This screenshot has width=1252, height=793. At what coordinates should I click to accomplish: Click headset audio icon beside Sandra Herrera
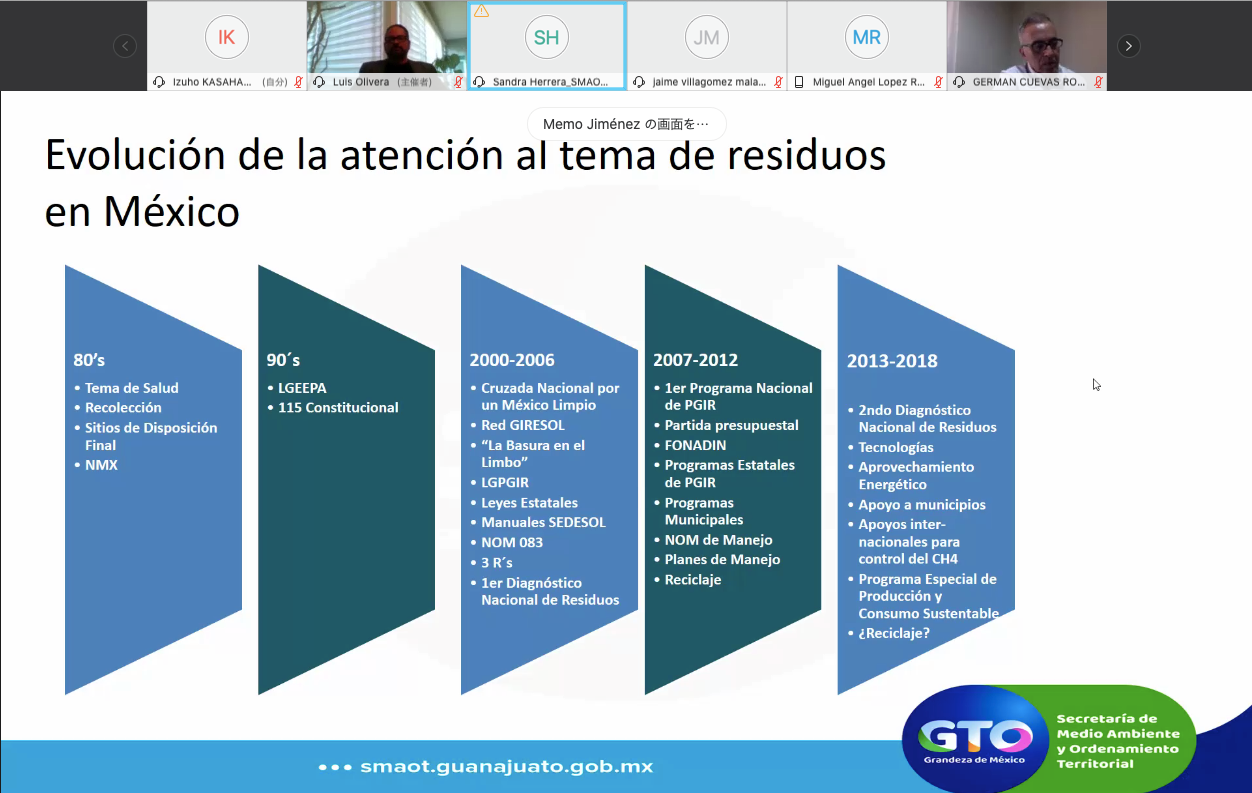coord(479,82)
